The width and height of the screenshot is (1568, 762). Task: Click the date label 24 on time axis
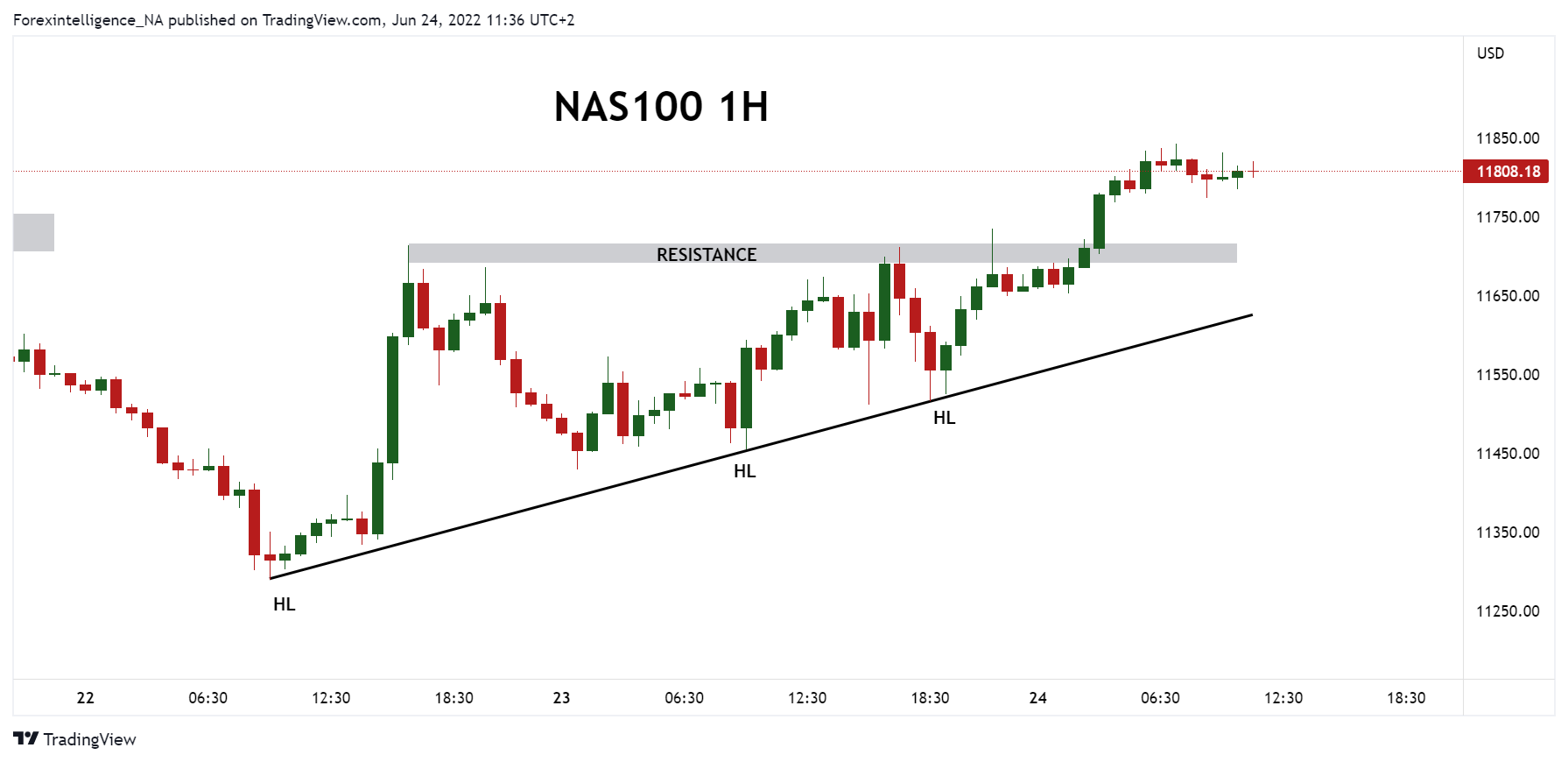1037,698
